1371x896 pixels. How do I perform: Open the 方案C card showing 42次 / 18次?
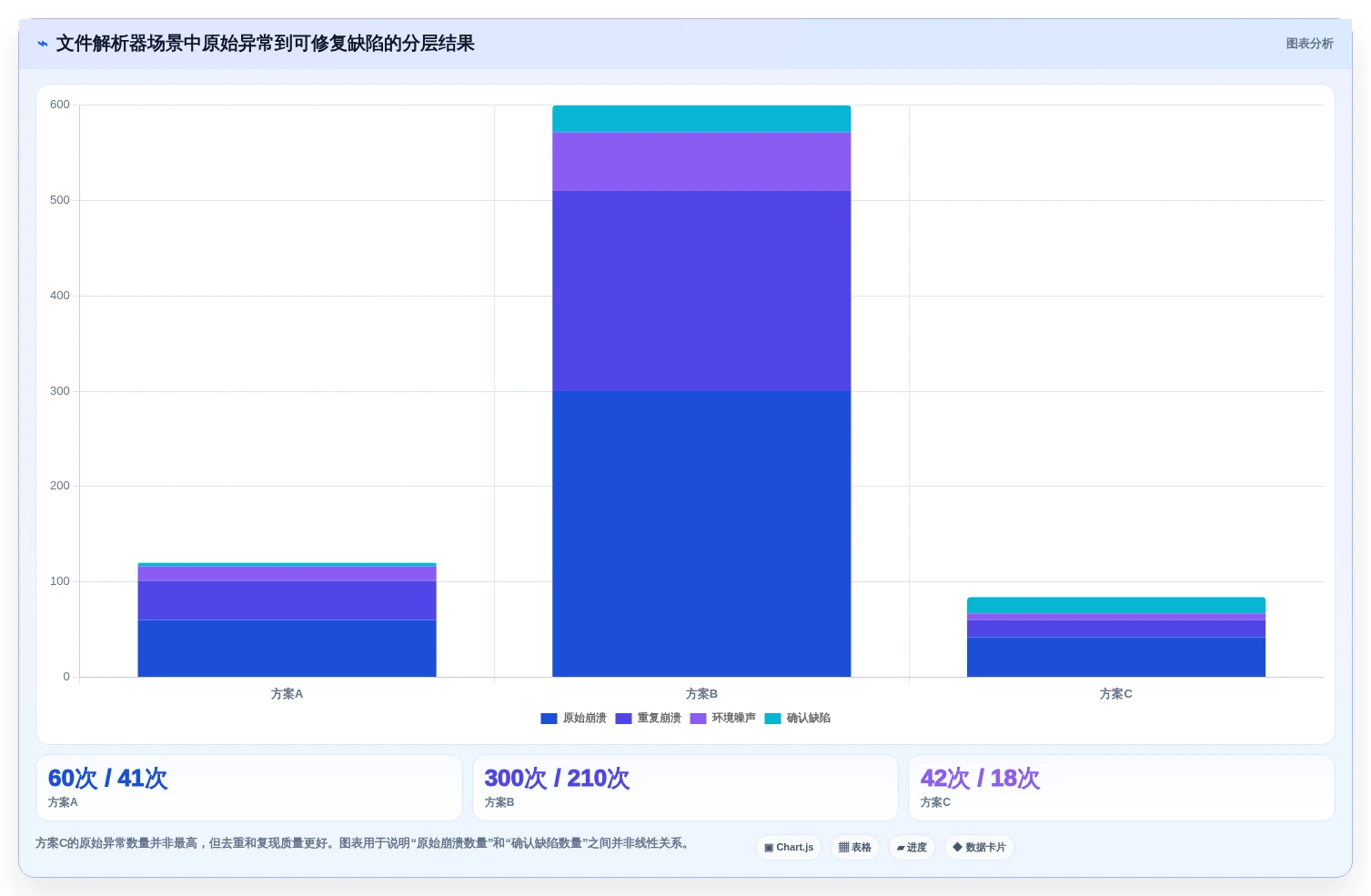tap(1121, 788)
